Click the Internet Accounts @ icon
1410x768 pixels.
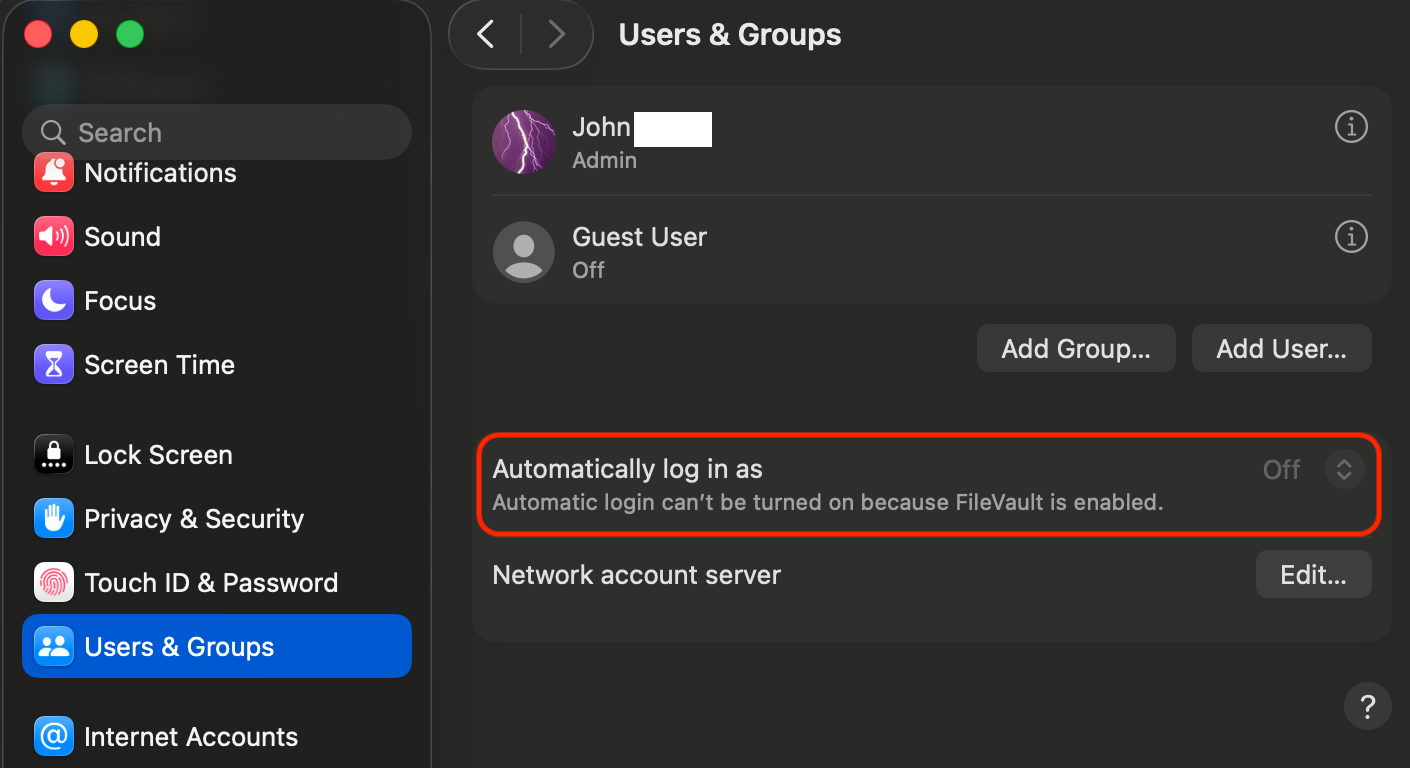coord(54,737)
